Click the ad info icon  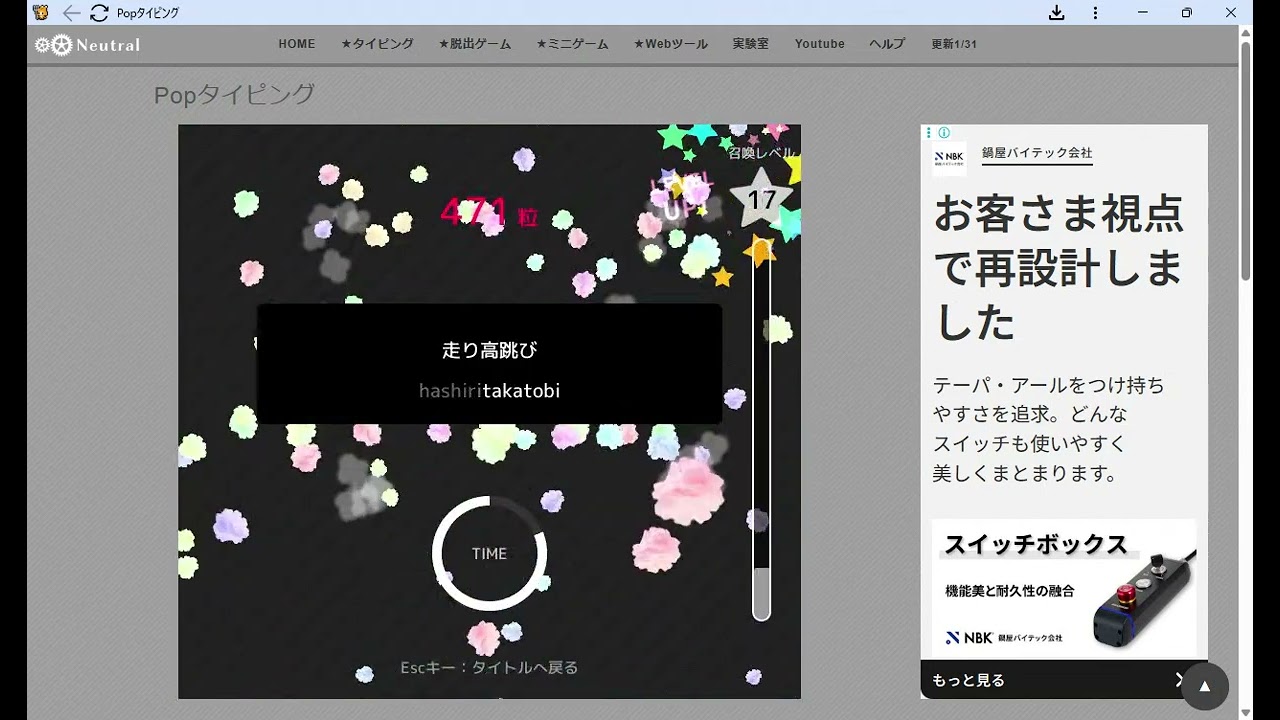[944, 133]
